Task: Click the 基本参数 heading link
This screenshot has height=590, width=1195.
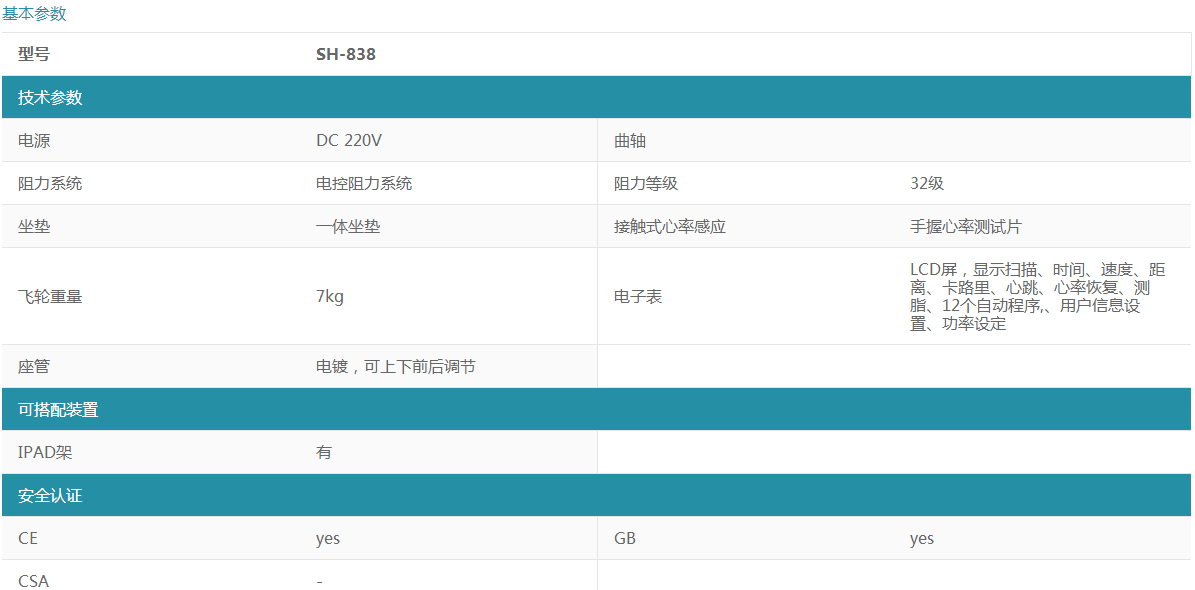Action: click(x=34, y=13)
